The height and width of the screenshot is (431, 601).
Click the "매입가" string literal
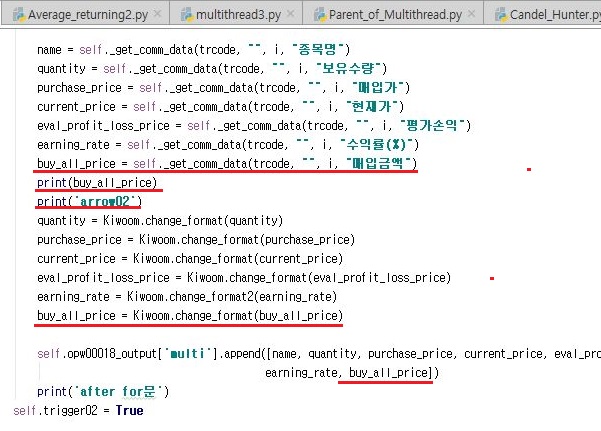(x=378, y=87)
